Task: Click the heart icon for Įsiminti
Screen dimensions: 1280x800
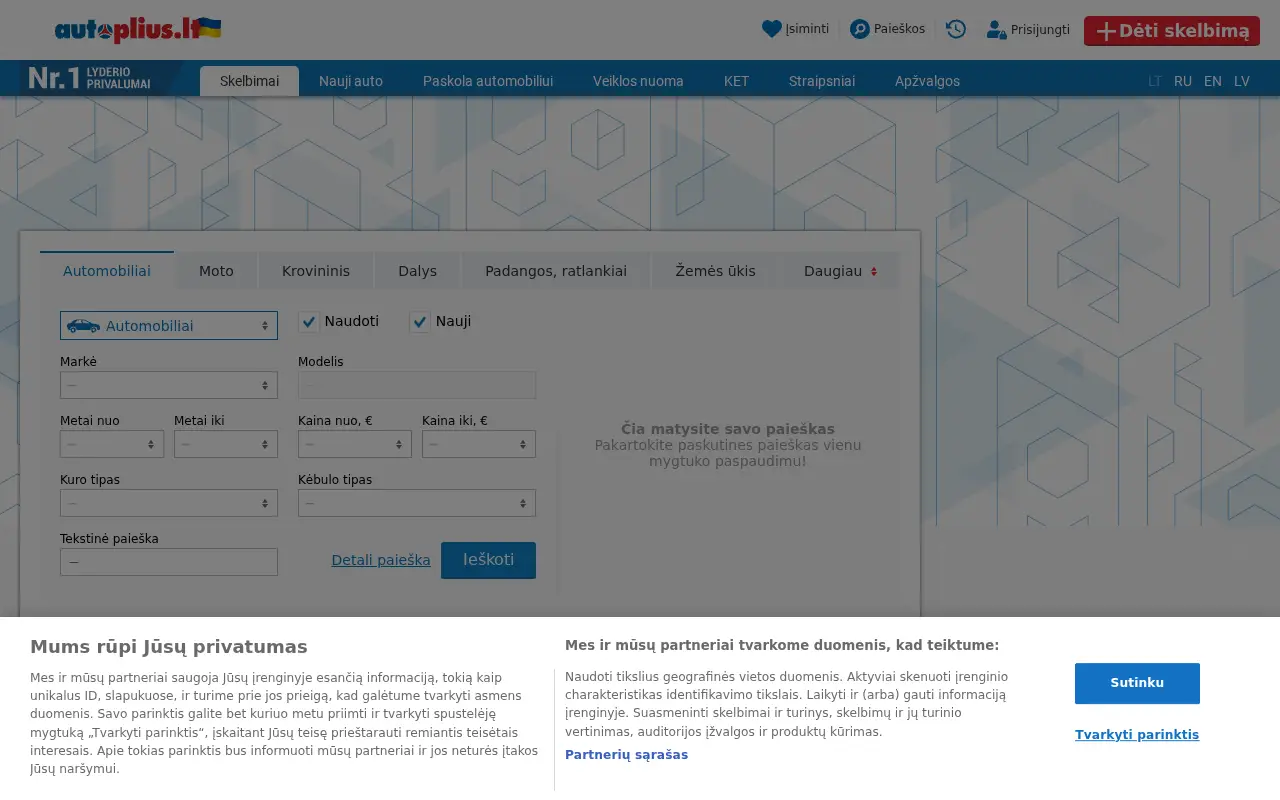Action: click(x=771, y=29)
